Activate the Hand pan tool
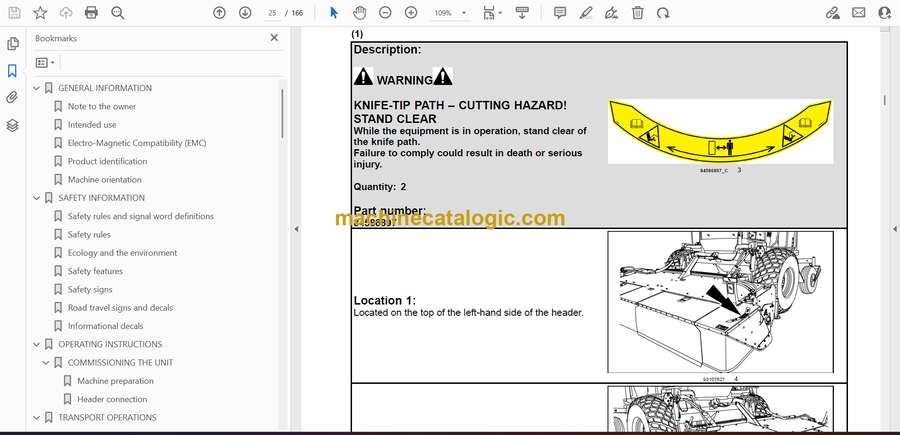Screen dimensions: 900x435 pos(359,13)
